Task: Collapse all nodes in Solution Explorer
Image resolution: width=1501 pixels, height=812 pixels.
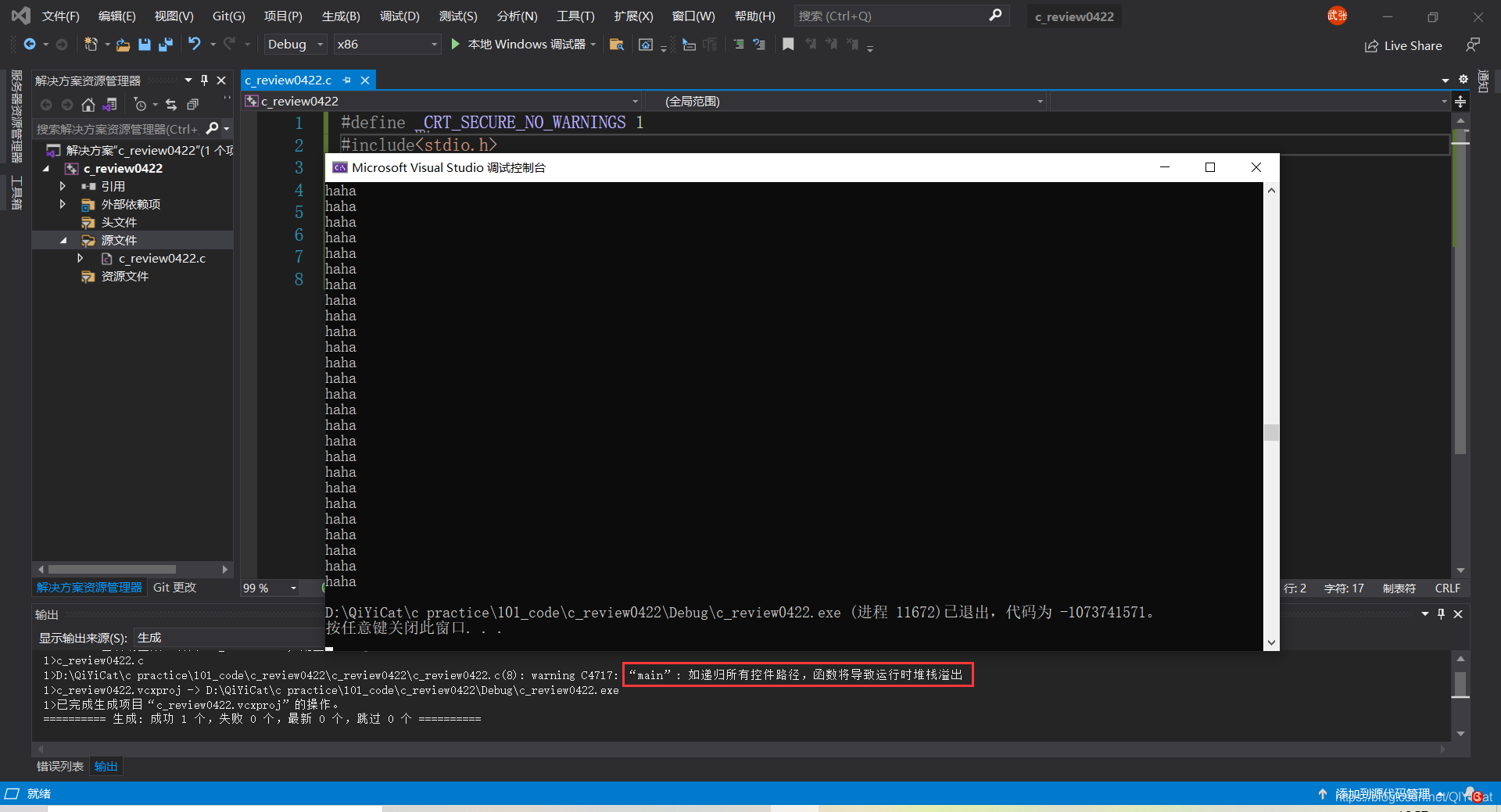Action: 192,105
